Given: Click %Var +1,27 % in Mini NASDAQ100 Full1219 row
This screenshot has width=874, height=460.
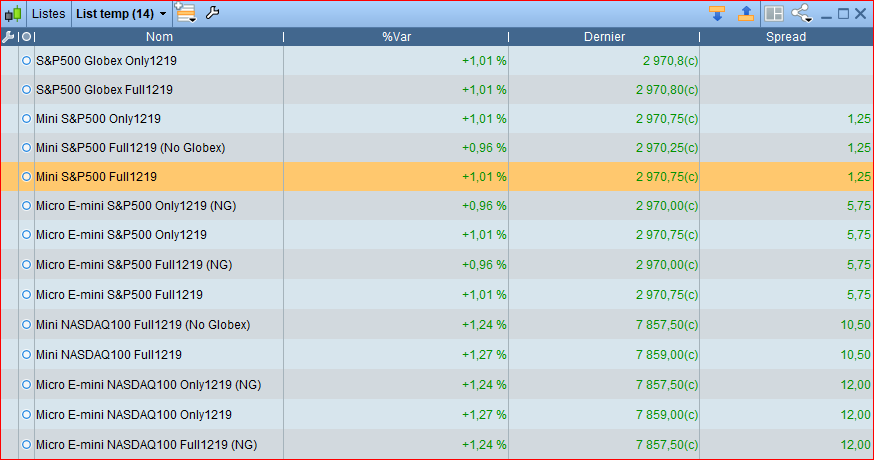Looking at the screenshot, I should pyautogui.click(x=484, y=355).
